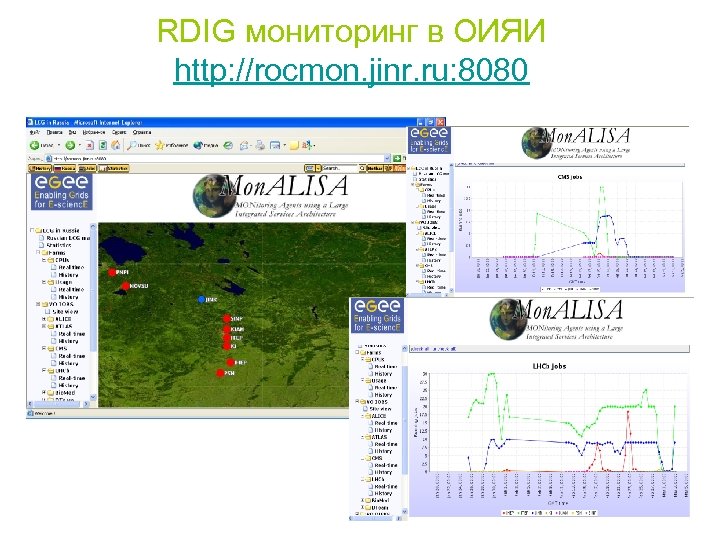Click the horizontal scrollbar right arrow under the tree
720x540 pixels.
pyautogui.click(x=86, y=404)
